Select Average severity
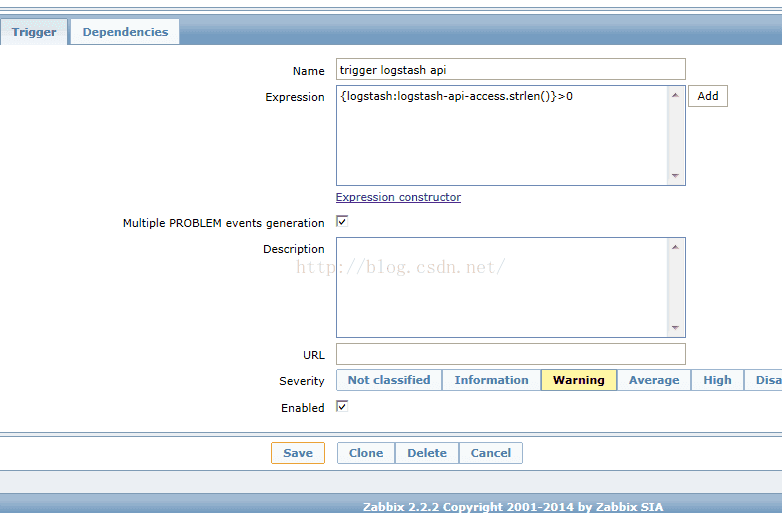The width and height of the screenshot is (782, 513). click(654, 380)
